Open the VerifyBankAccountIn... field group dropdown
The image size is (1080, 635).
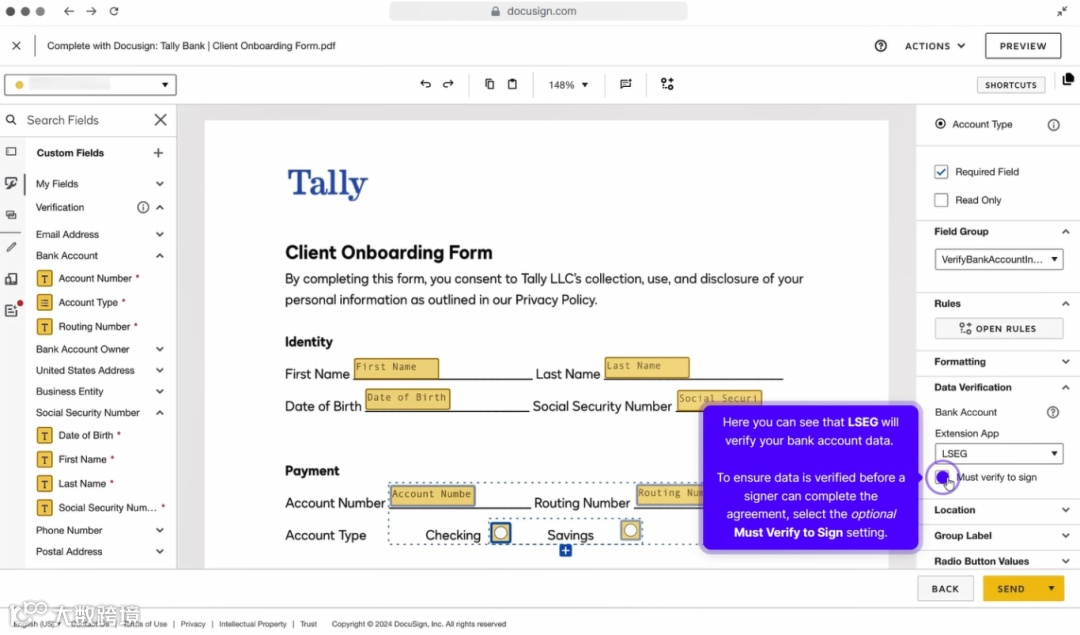click(x=999, y=260)
